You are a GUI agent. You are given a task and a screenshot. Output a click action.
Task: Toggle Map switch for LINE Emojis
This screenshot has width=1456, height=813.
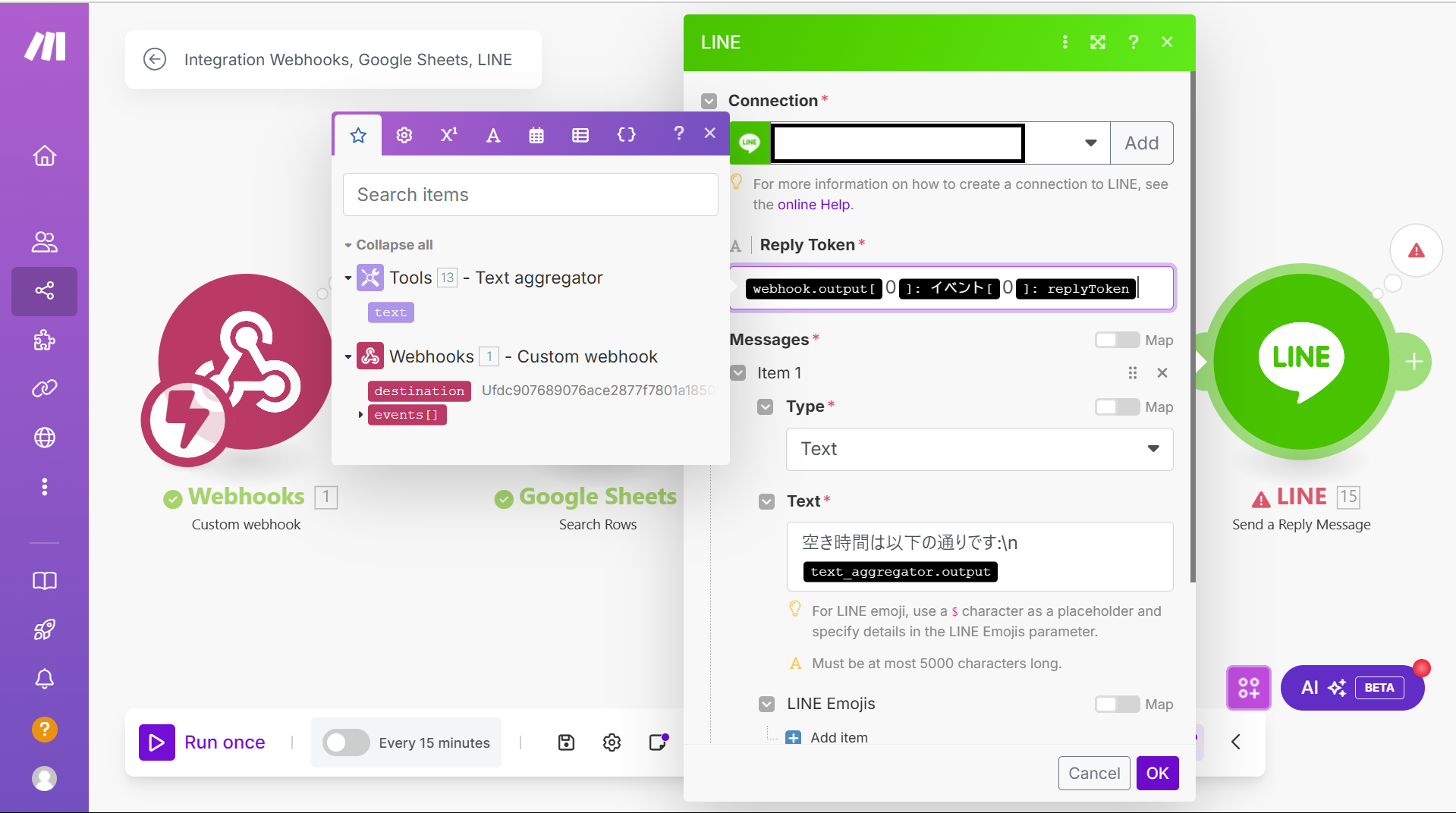pos(1117,704)
